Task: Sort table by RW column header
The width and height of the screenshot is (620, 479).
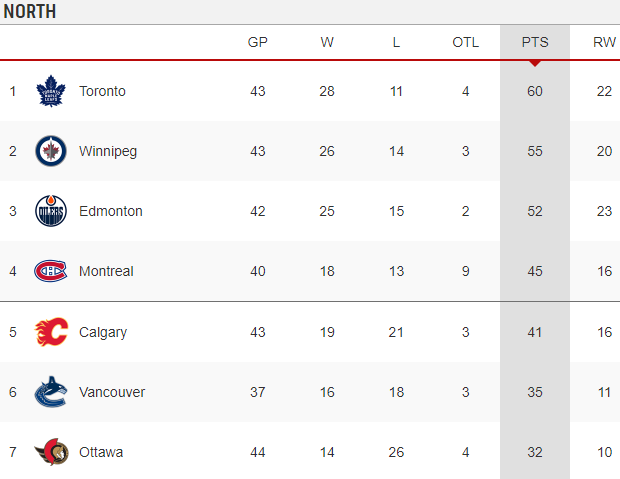Action: coord(604,42)
